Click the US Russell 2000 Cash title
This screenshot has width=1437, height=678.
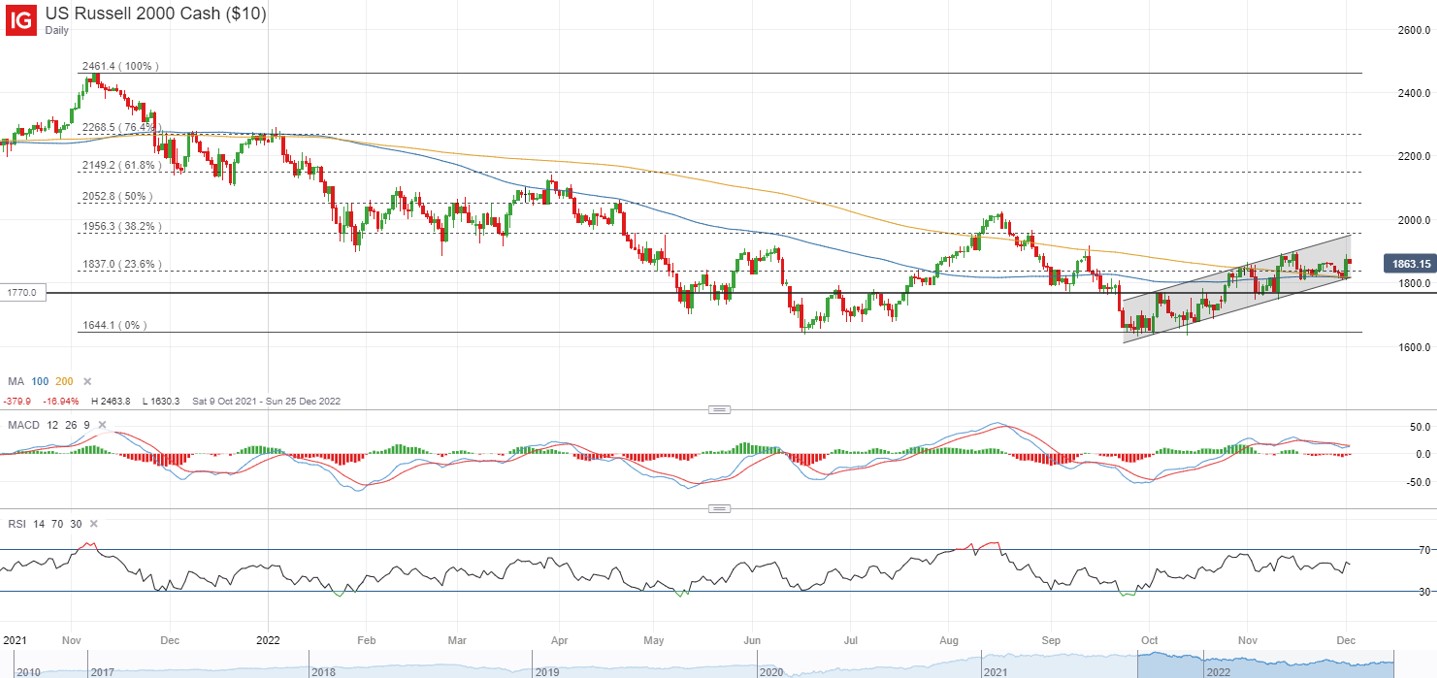(156, 12)
